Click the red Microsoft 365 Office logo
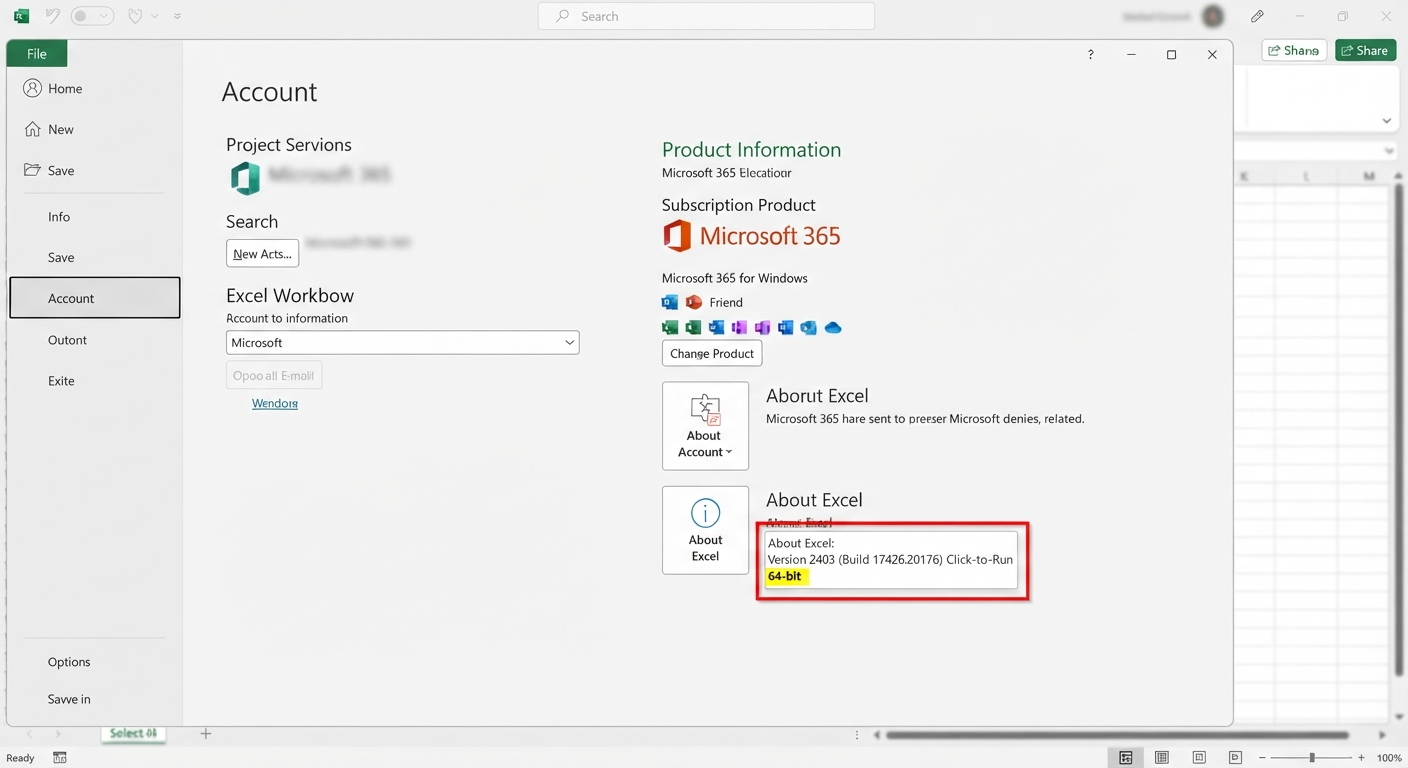The height and width of the screenshot is (768, 1408). pyautogui.click(x=677, y=236)
